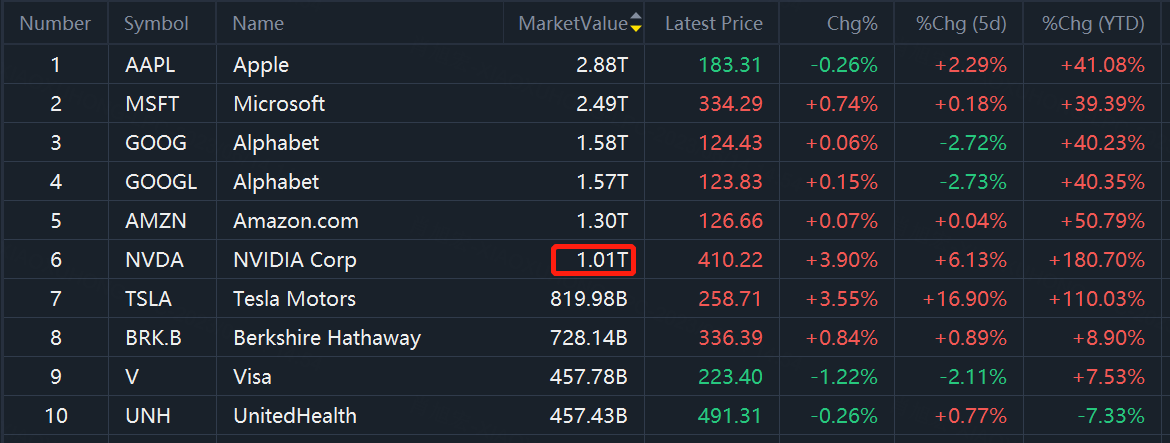
Task: Click Tesla's +110.03% YTD change
Action: (1096, 299)
